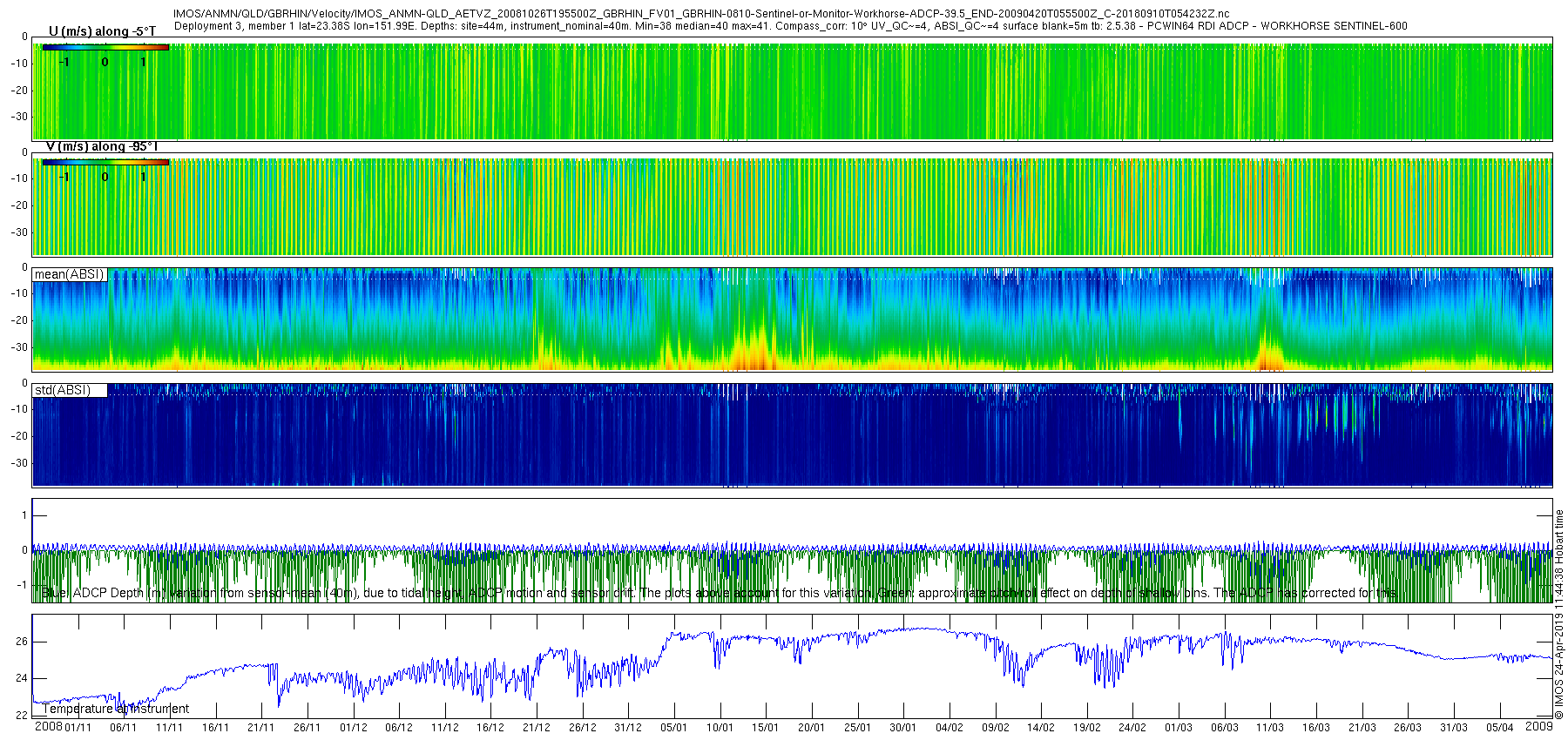Click the 26/12 date tick label

(x=582, y=728)
